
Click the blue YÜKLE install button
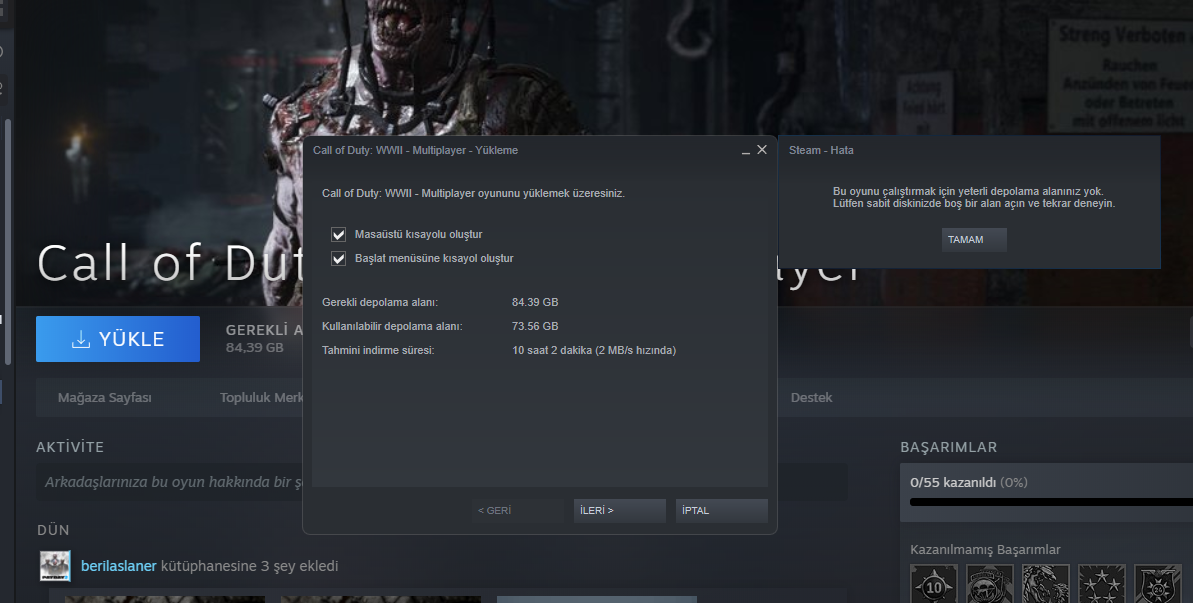click(x=118, y=339)
